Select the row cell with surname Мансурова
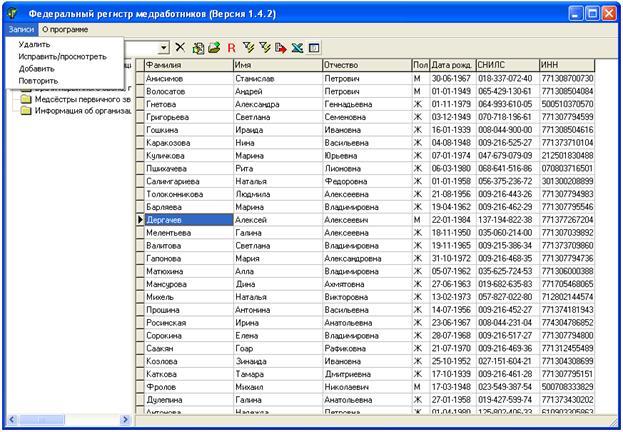 (189, 284)
